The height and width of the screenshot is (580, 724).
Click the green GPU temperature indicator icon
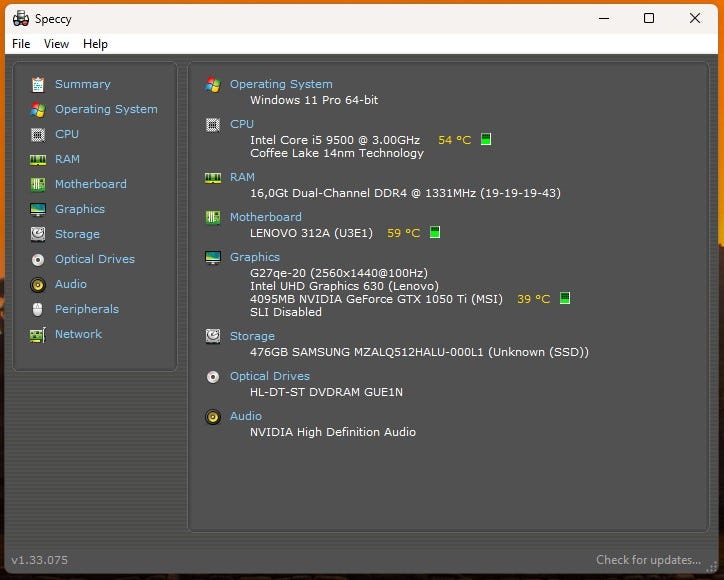pos(565,298)
